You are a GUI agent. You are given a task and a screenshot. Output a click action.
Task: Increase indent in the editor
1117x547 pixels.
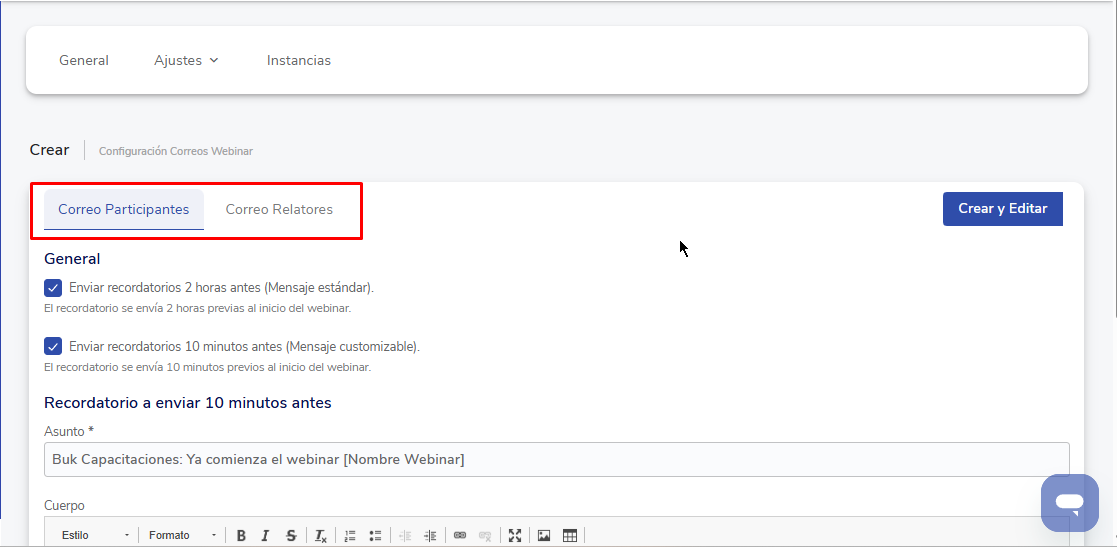point(430,536)
